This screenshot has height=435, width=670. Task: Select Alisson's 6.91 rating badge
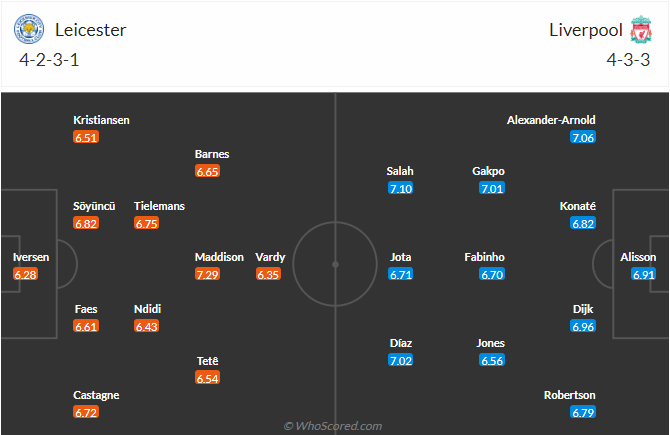(644, 274)
